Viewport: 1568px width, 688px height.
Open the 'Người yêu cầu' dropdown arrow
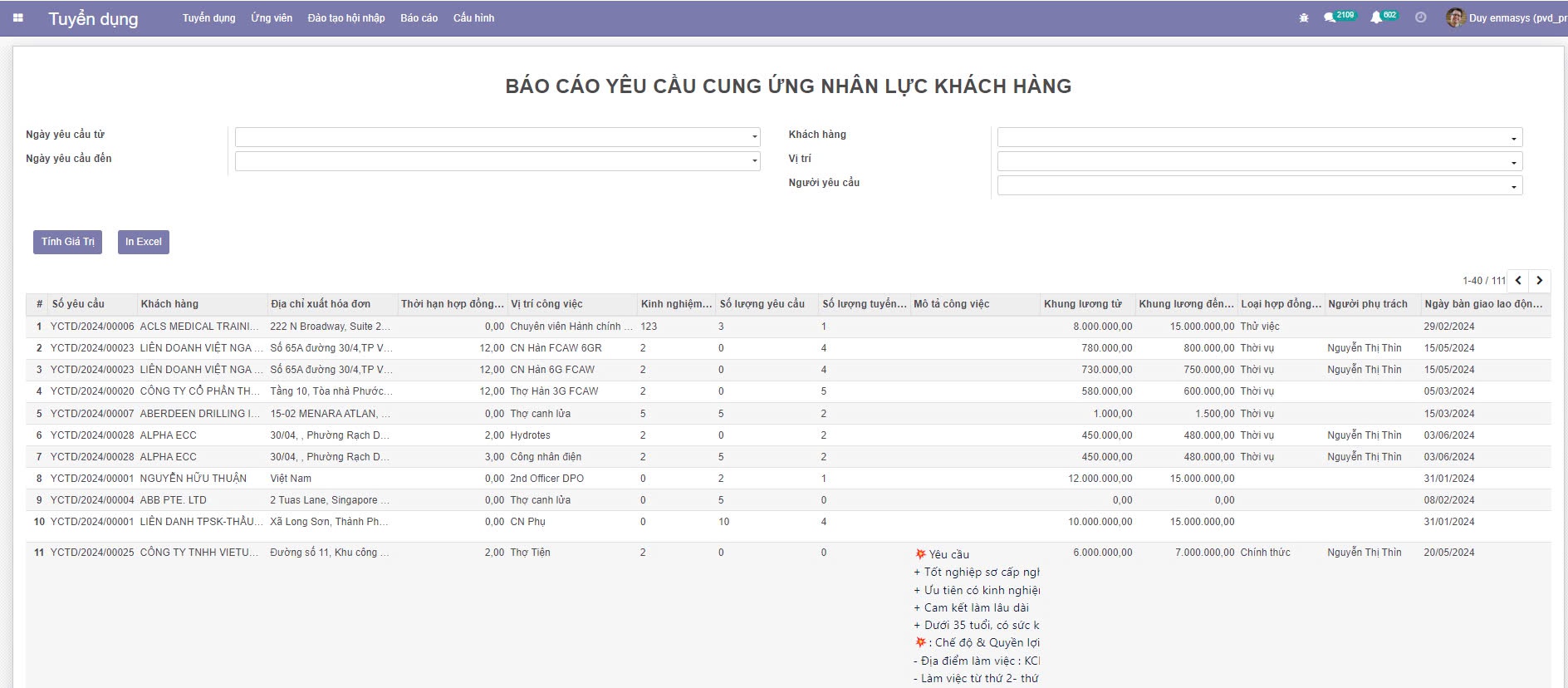pos(1513,187)
